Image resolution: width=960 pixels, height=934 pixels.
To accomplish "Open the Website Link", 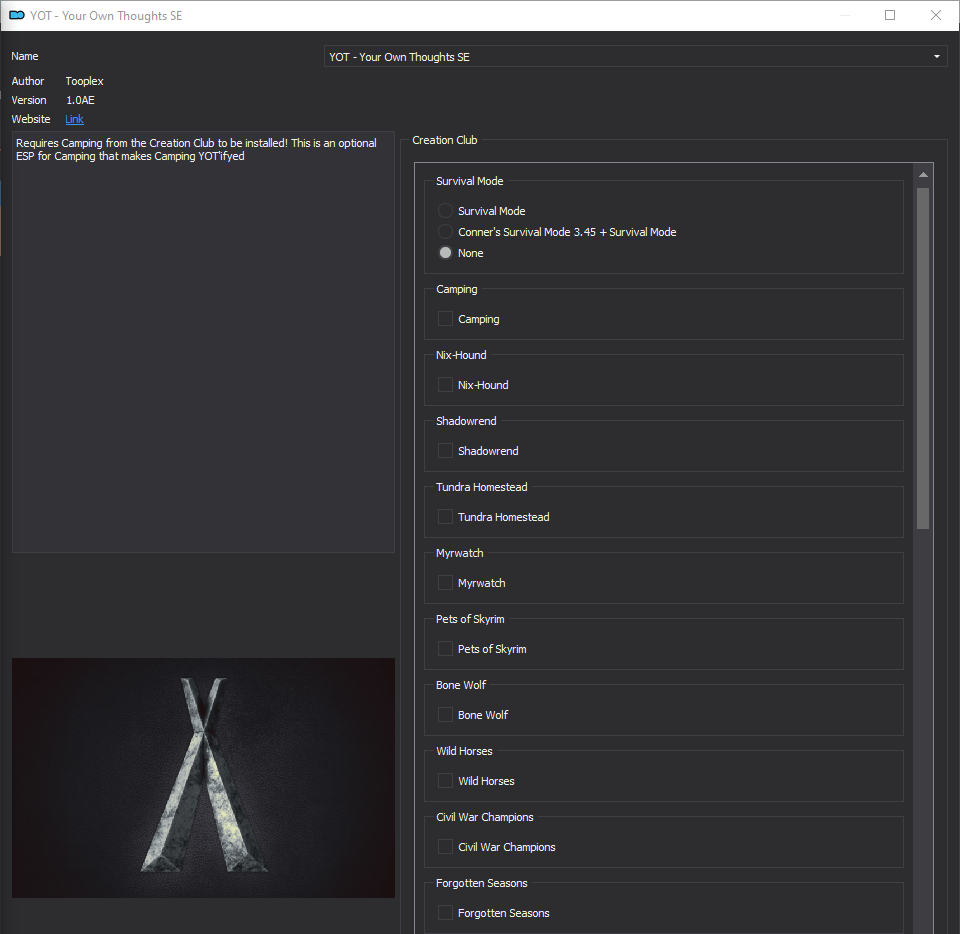I will 74,119.
